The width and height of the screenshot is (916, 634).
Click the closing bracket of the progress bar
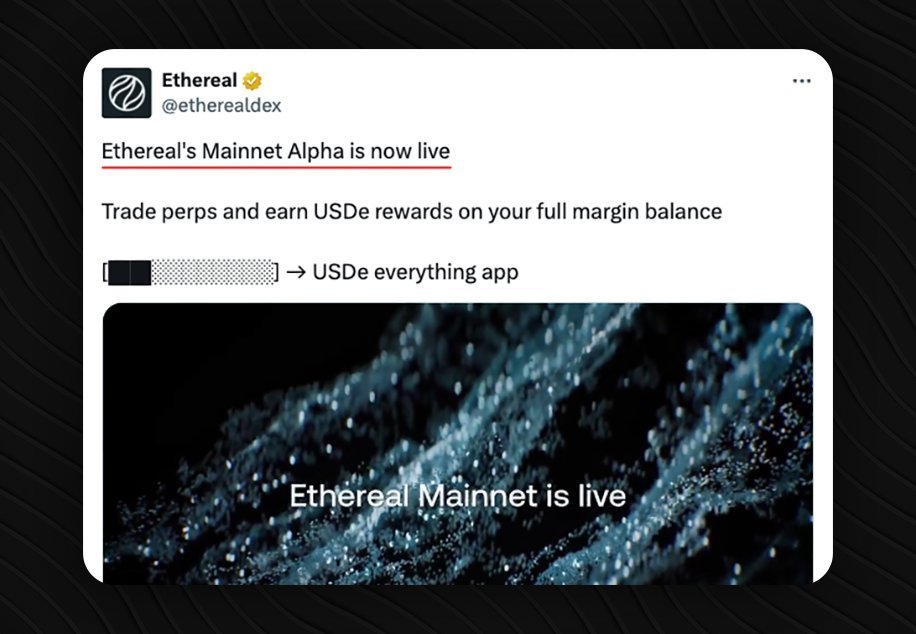pyautogui.click(x=276, y=272)
